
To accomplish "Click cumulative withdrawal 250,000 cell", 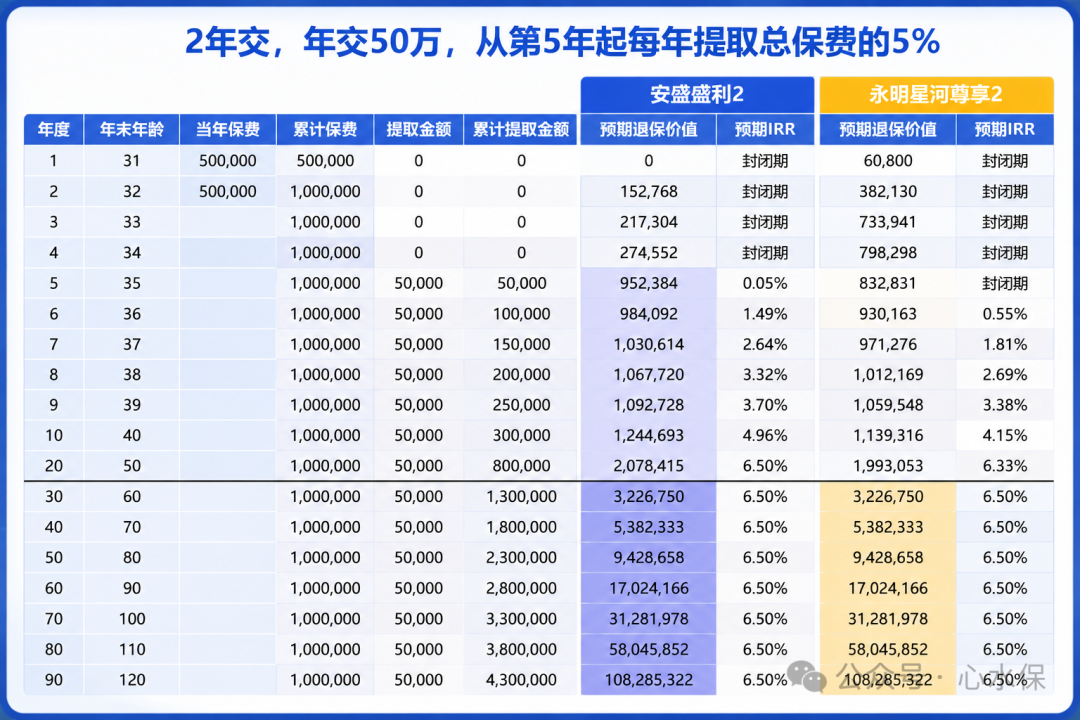I will (x=521, y=405).
